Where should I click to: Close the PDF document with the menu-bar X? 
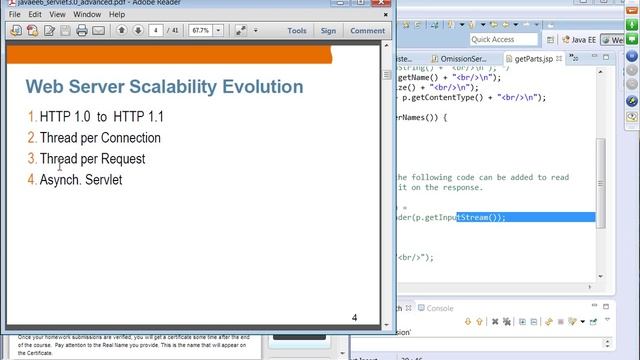[x=386, y=14]
